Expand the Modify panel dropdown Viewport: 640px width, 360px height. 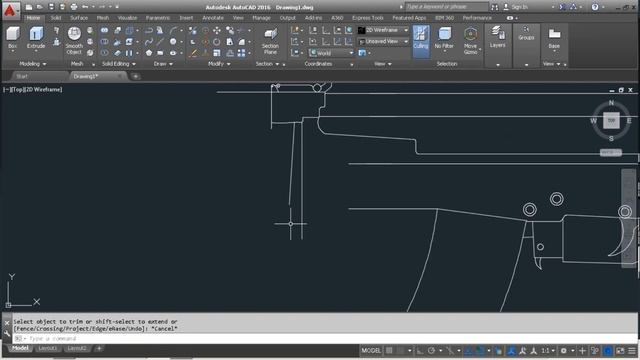click(x=219, y=64)
